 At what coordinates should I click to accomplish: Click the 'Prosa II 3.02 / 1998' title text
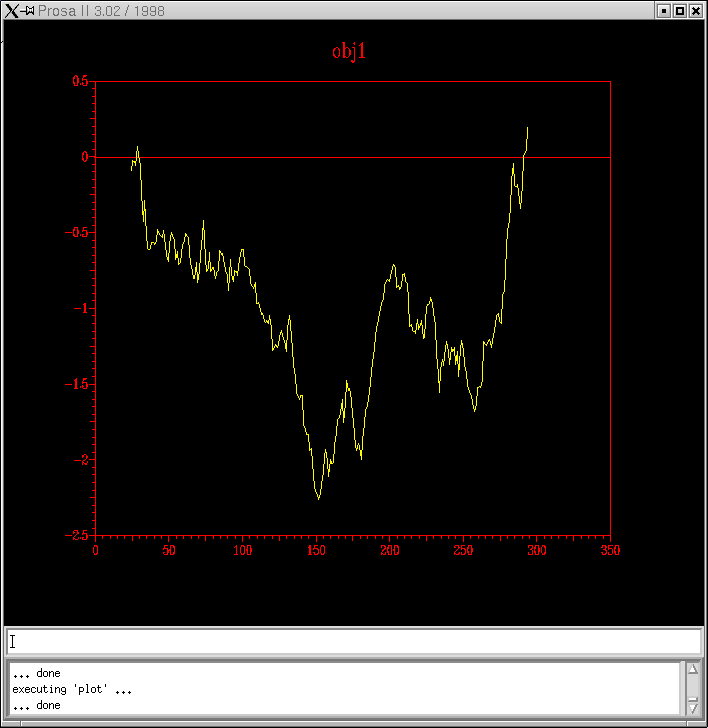click(x=102, y=11)
